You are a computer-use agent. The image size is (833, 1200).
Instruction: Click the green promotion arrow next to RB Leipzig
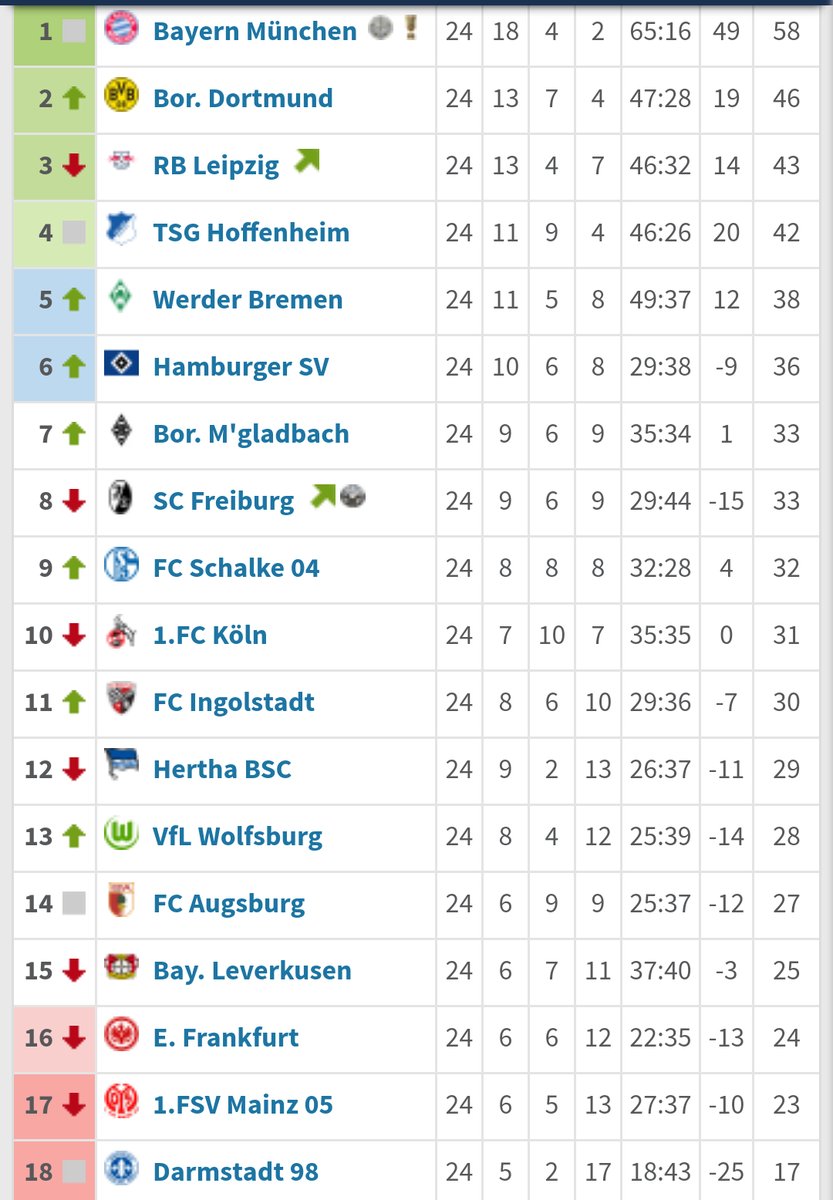tap(307, 160)
